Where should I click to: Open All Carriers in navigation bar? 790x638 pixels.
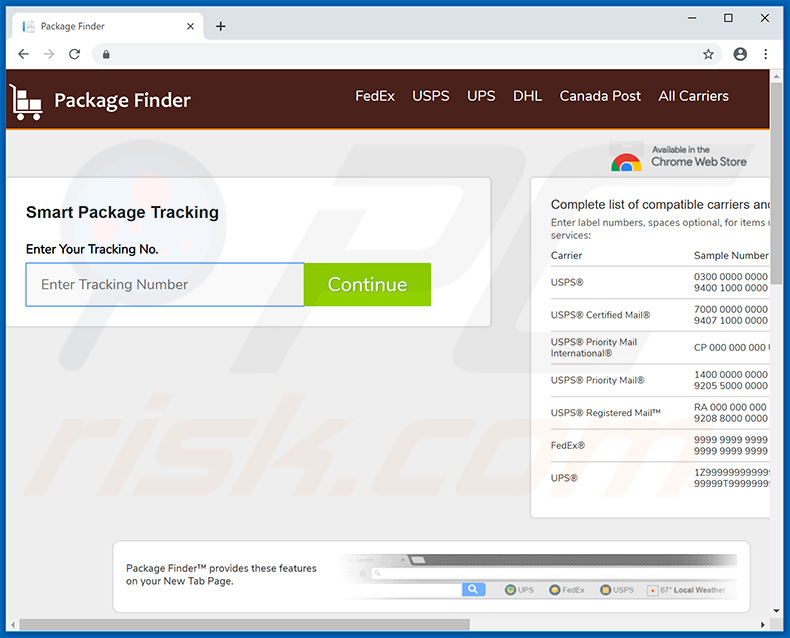(693, 96)
